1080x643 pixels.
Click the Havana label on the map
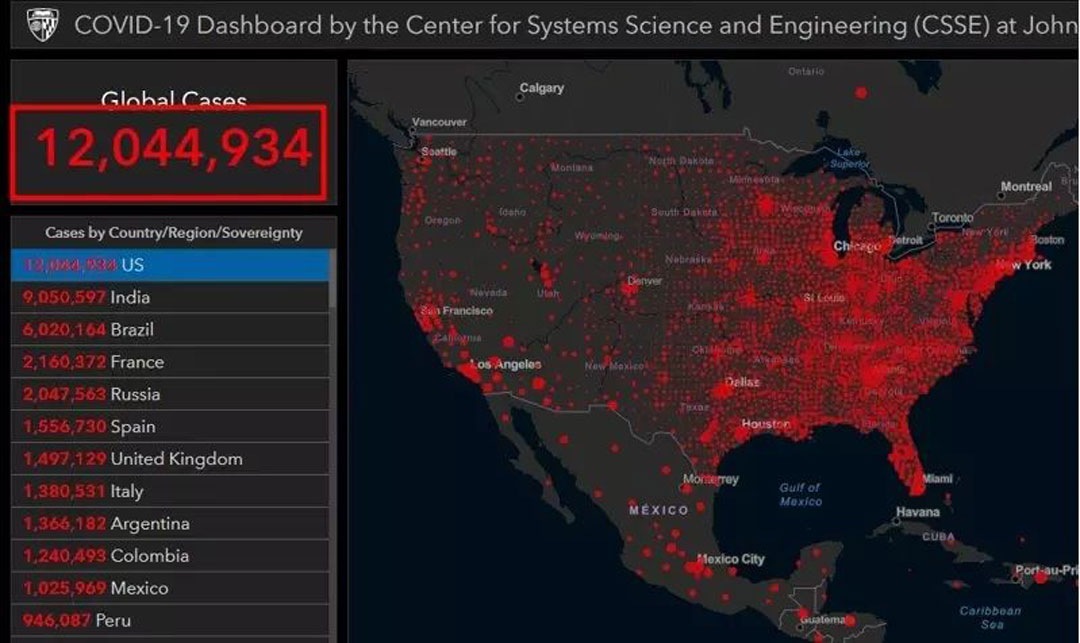[917, 512]
